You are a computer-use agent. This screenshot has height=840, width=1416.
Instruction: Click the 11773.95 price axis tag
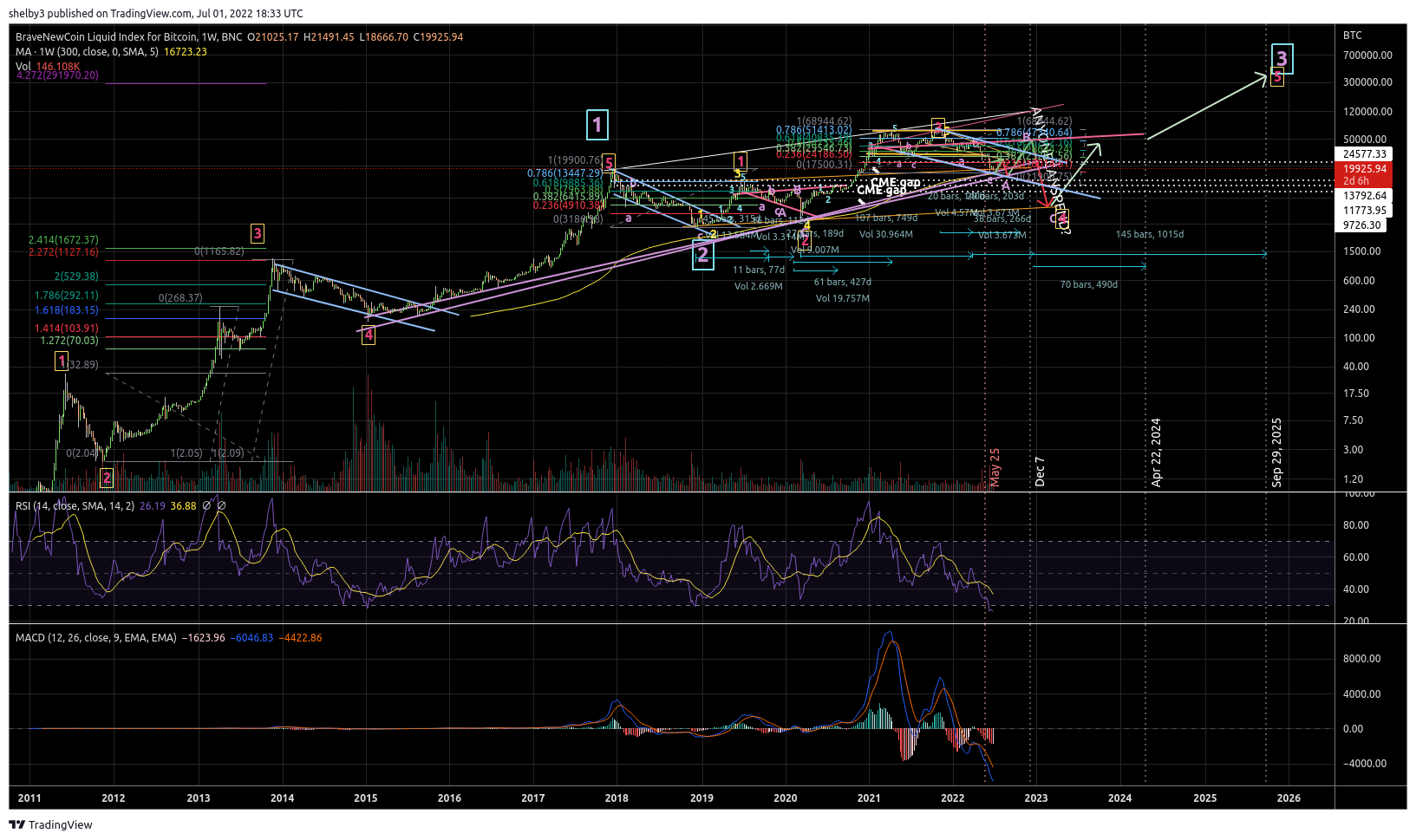coord(1364,211)
